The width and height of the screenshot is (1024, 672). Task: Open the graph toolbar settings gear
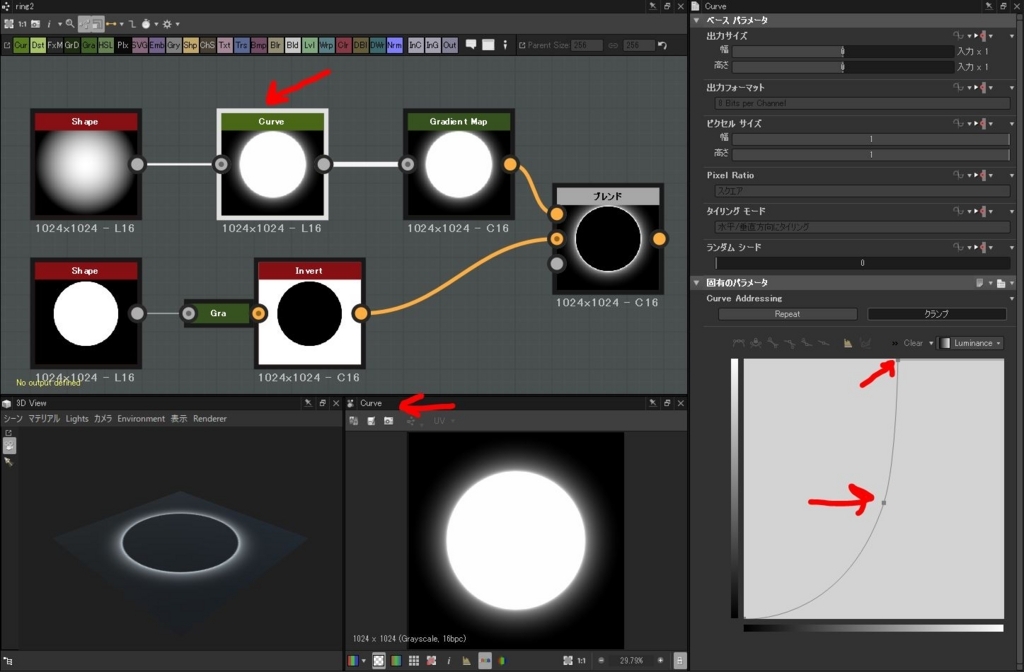coord(167,24)
